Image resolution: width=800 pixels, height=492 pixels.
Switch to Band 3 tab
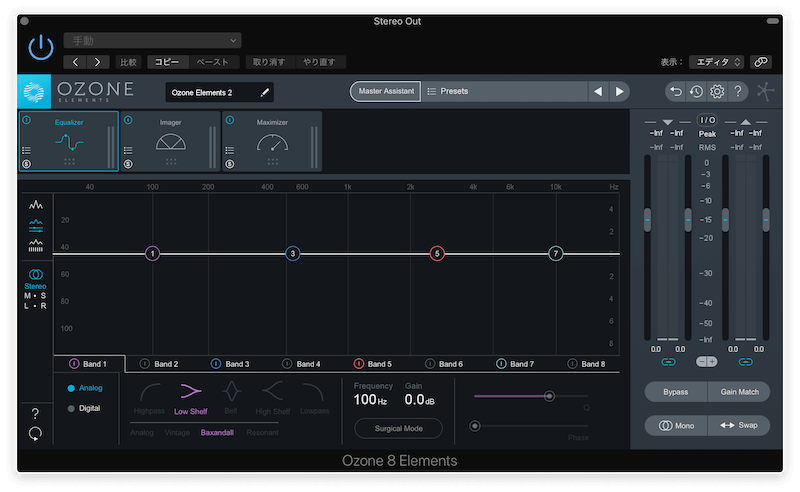click(x=231, y=364)
